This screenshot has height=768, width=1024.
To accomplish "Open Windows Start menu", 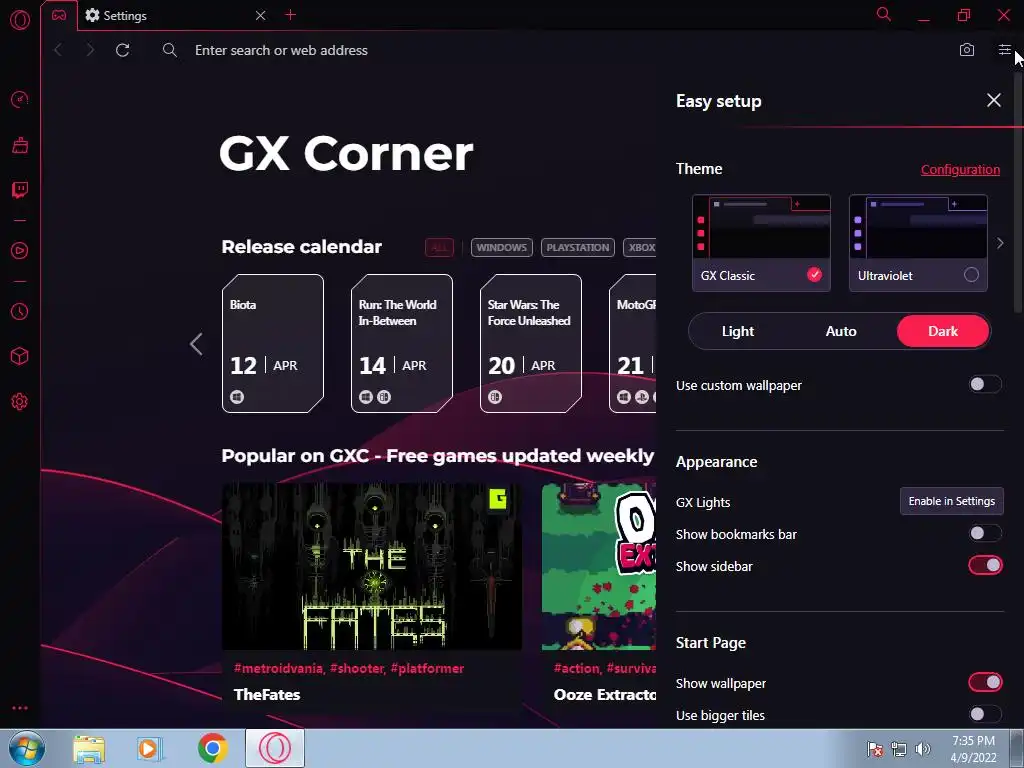I will [x=27, y=748].
